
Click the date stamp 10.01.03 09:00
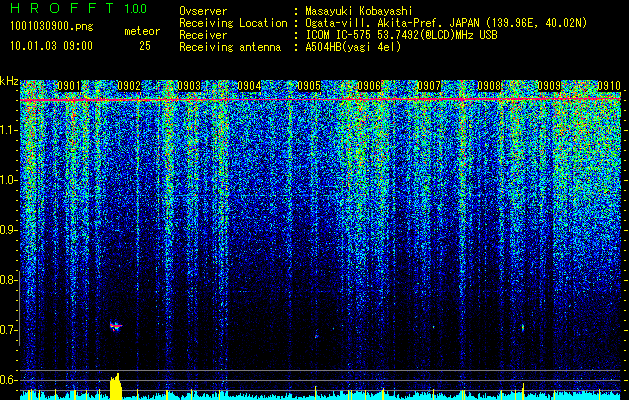pos(51,46)
